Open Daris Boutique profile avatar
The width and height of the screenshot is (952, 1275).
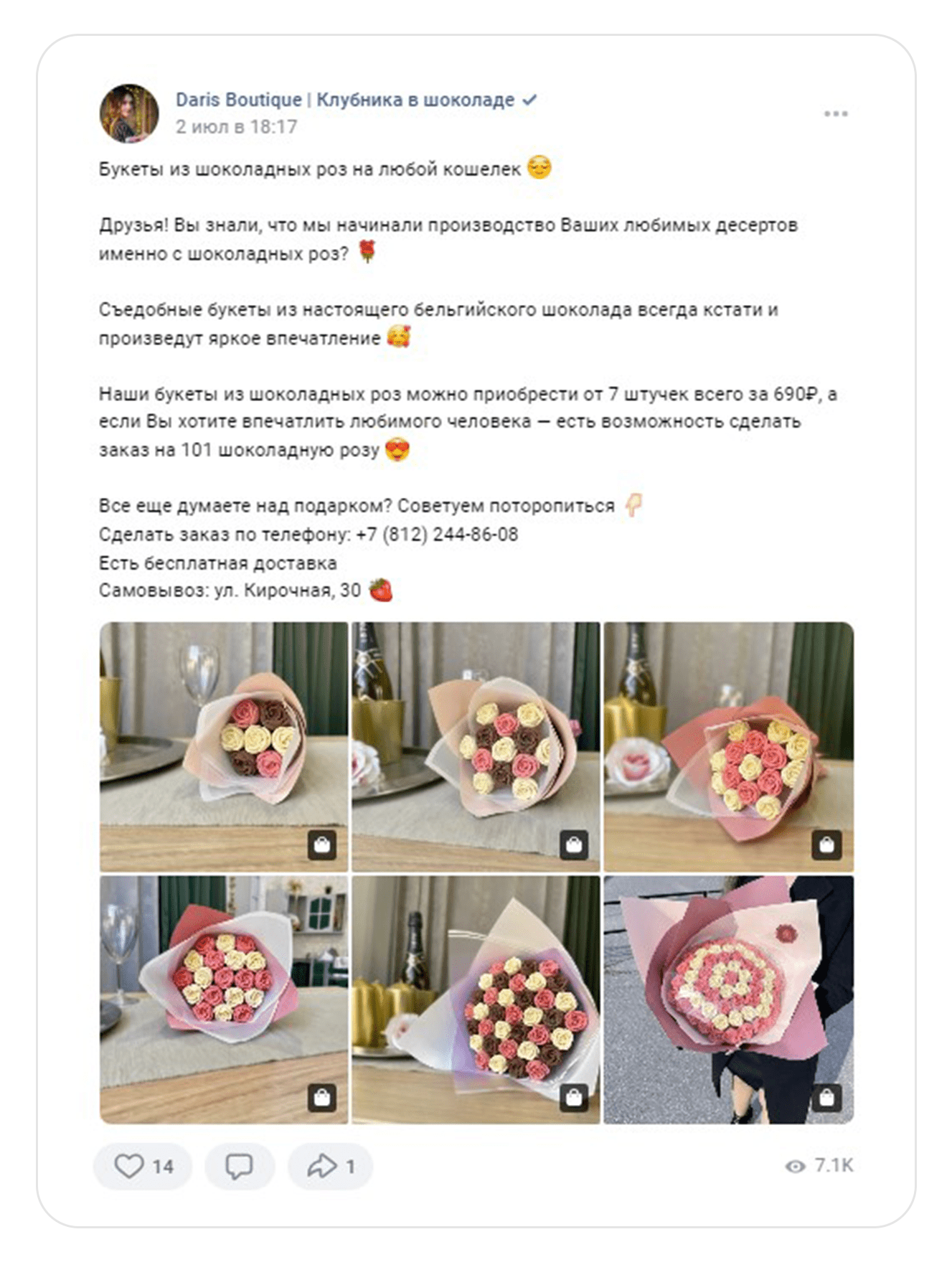coord(129,113)
